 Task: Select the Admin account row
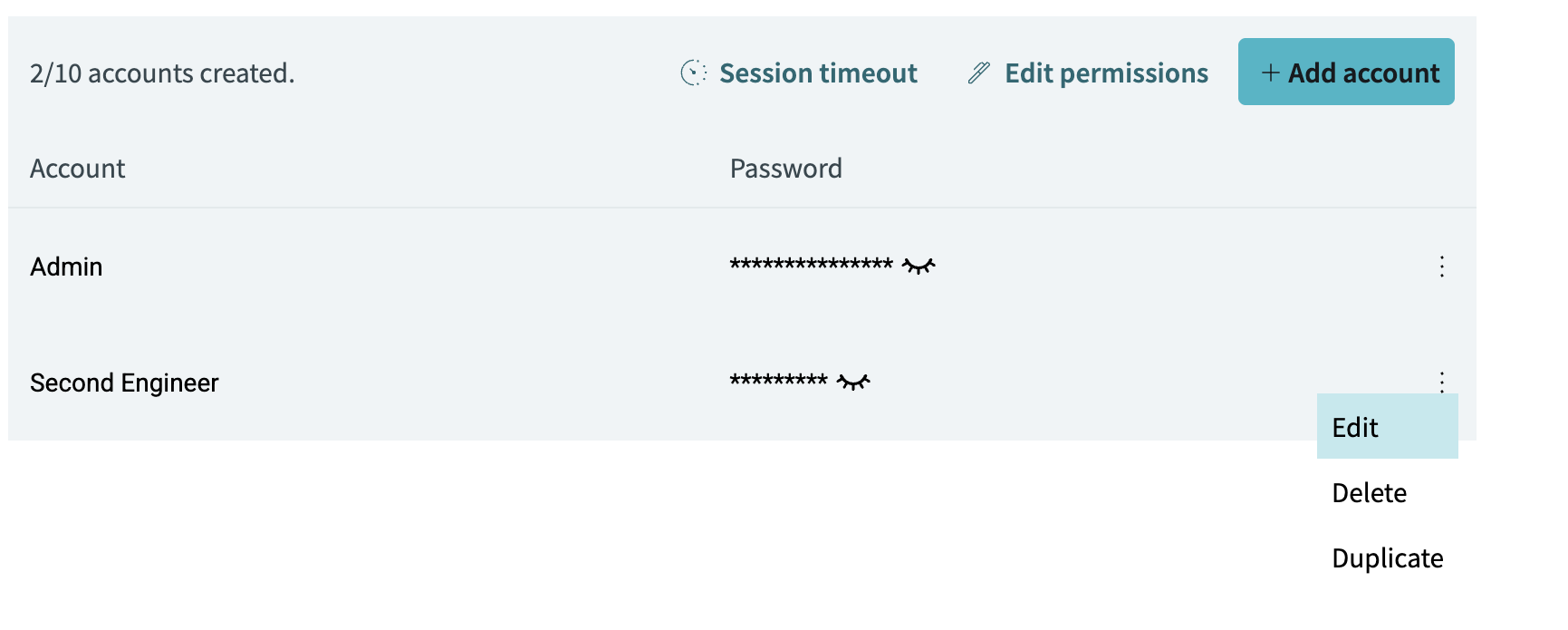(742, 267)
